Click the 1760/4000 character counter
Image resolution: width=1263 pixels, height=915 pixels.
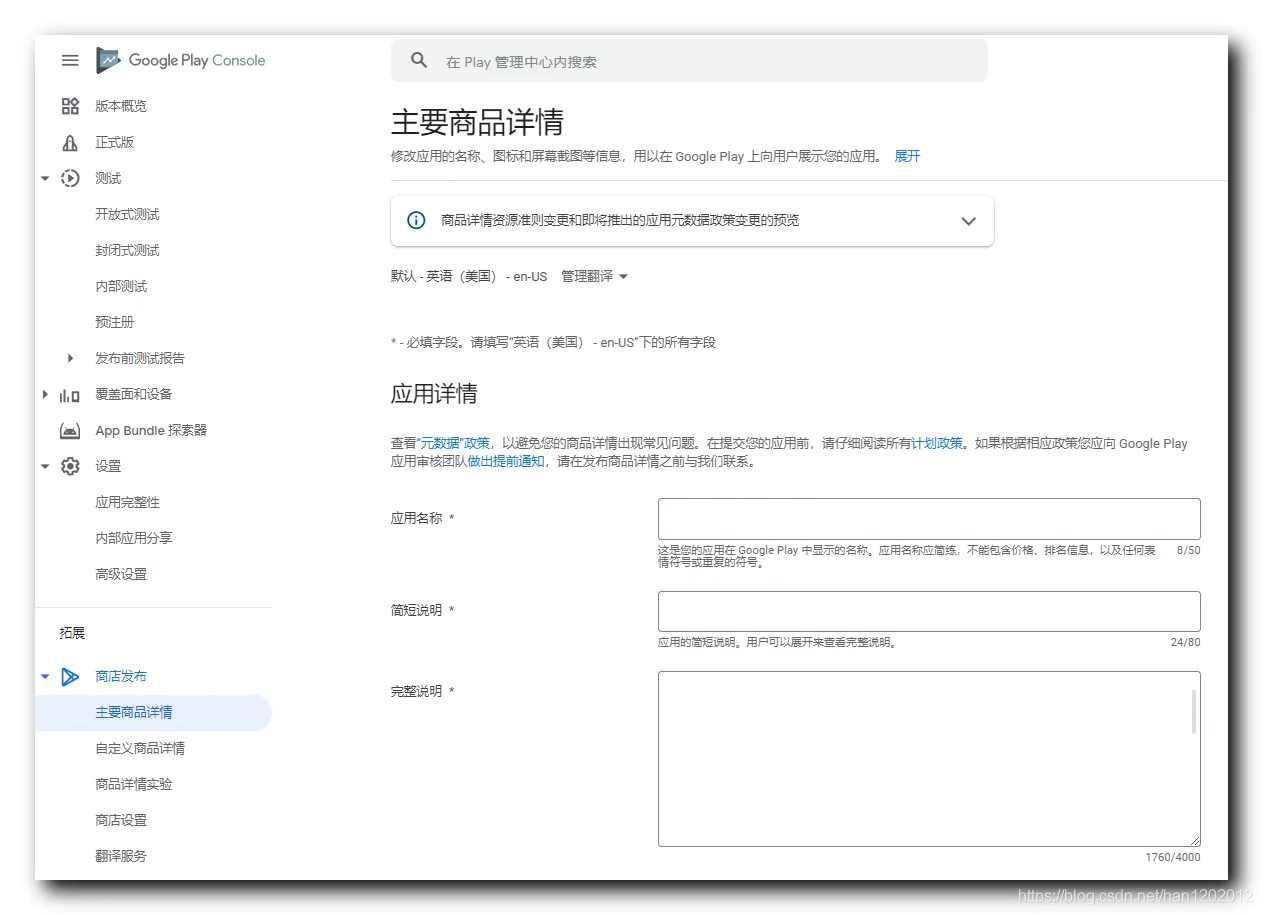(1173, 857)
